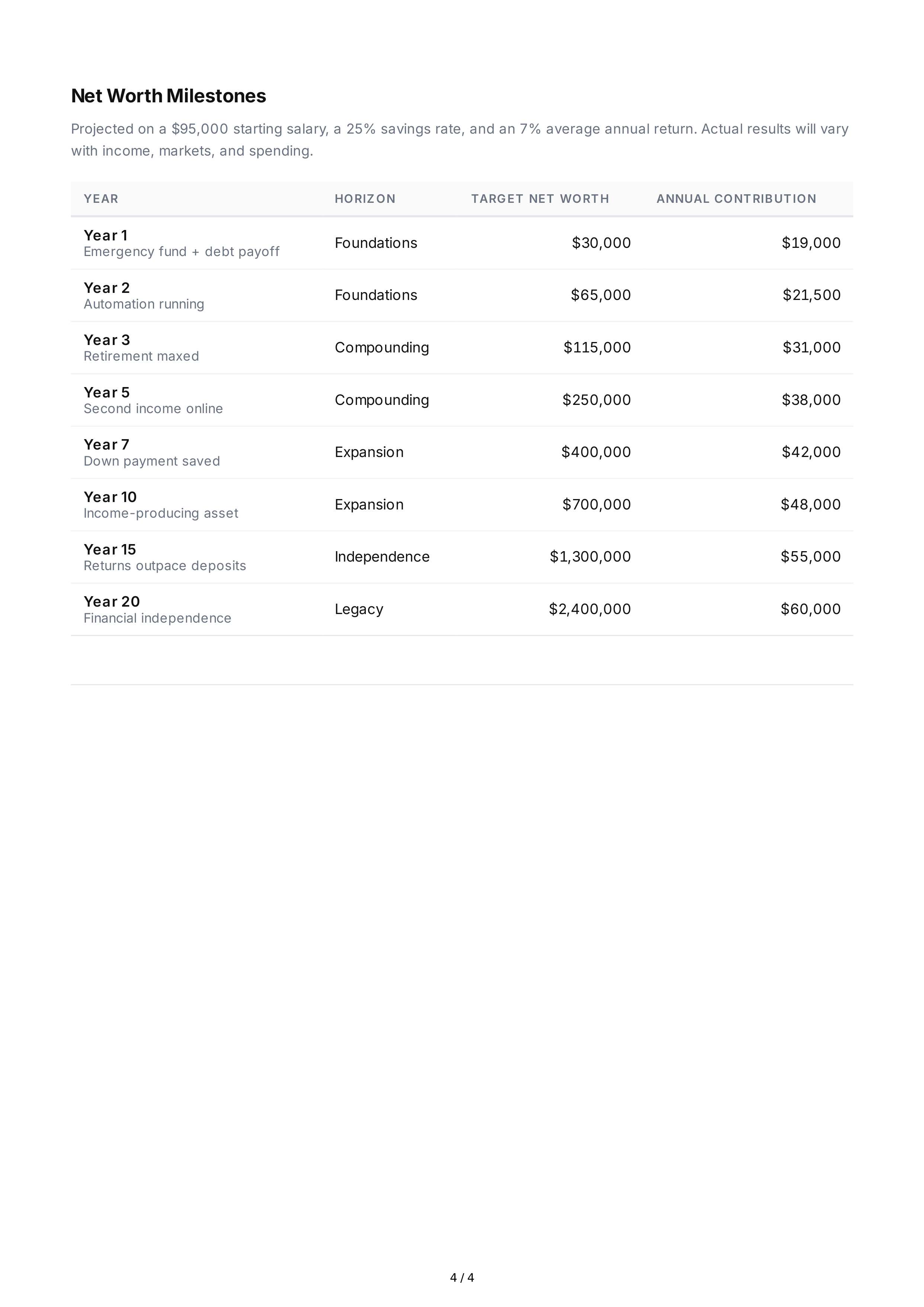The image size is (924, 1307).
Task: Click the $31,000 contribution cell
Action: (811, 347)
